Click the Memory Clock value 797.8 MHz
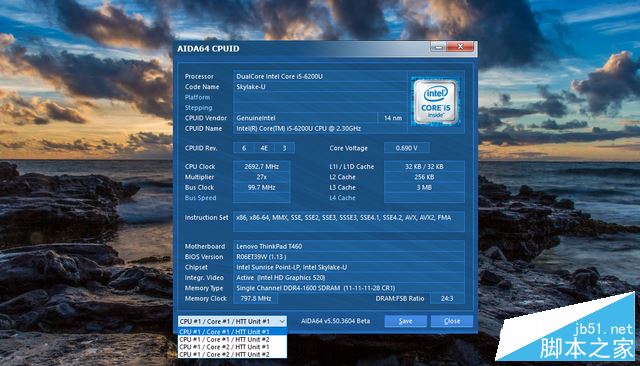640x366 pixels. 256,298
